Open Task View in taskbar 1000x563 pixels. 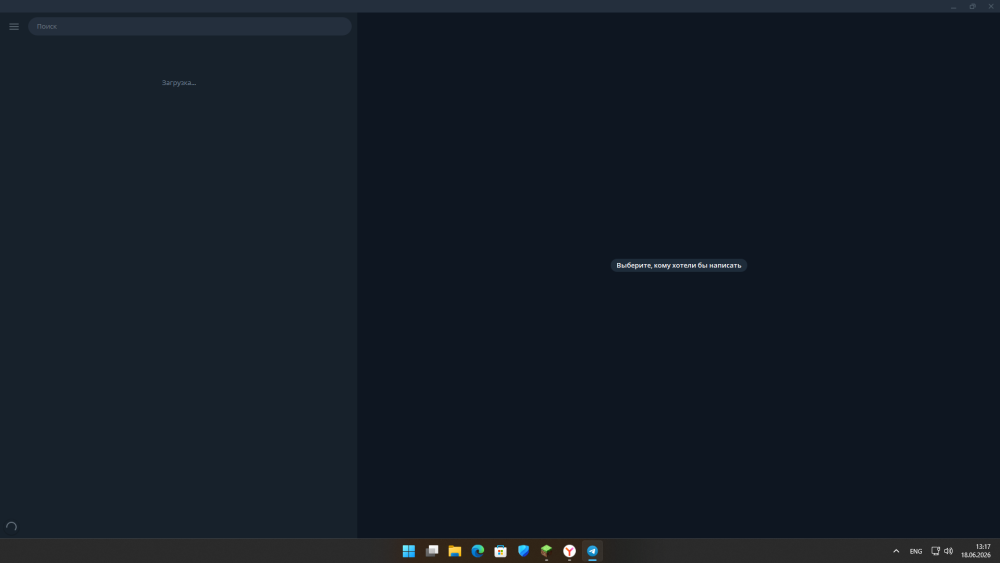[432, 551]
